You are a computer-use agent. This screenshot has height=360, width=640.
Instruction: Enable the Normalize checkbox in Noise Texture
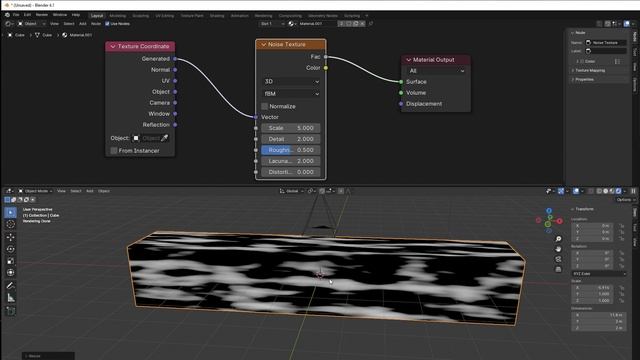pos(264,106)
